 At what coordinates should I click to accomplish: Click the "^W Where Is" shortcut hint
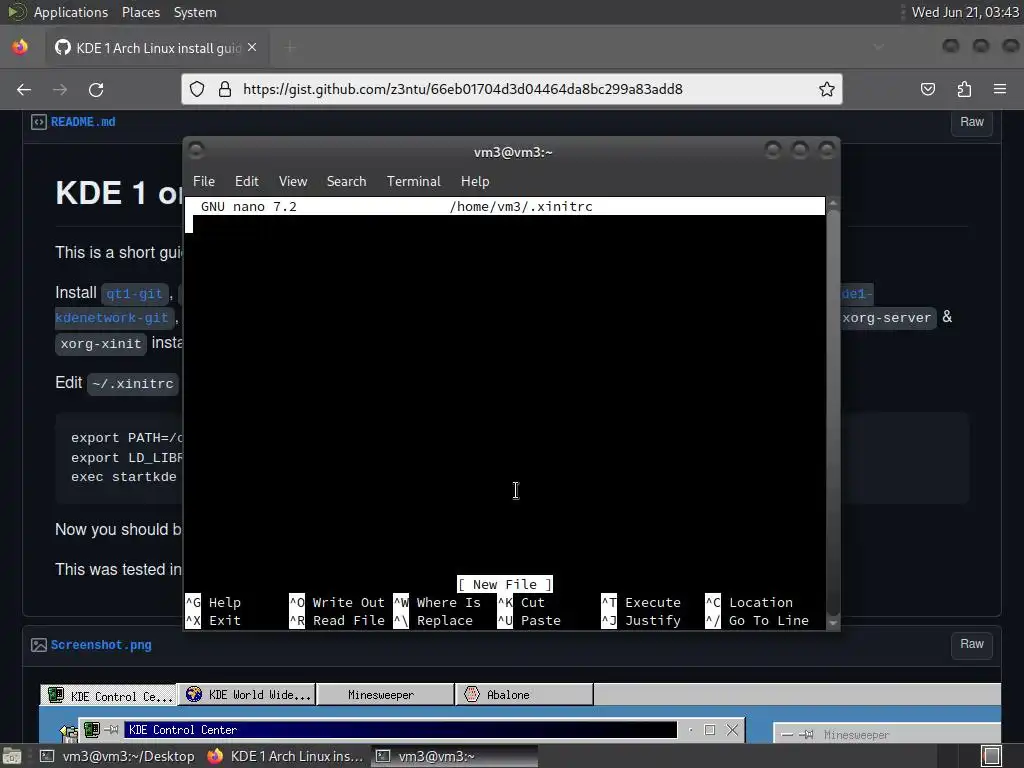pos(437,603)
